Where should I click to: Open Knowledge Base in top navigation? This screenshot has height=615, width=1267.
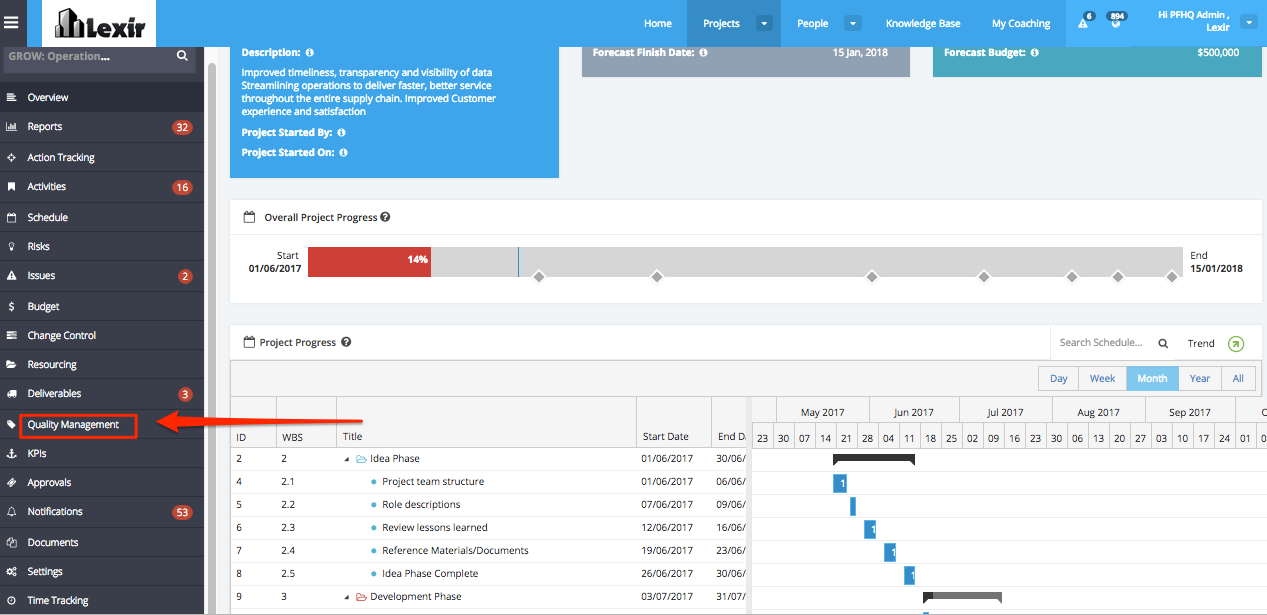[x=923, y=23]
